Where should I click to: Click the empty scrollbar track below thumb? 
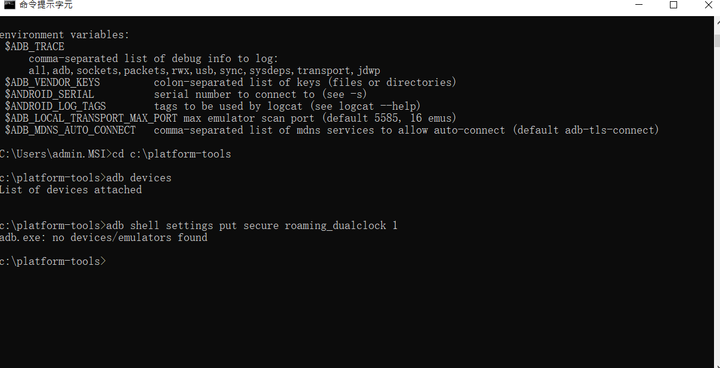[x=717, y=207]
